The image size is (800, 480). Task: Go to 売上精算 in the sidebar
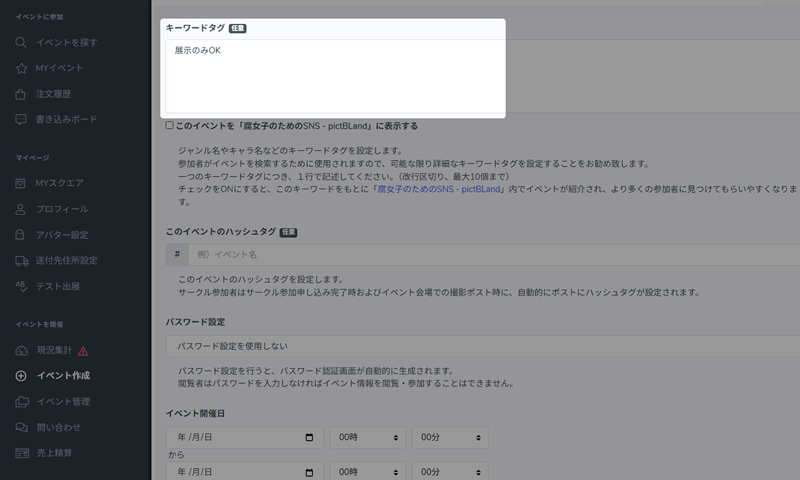pyautogui.click(x=54, y=453)
